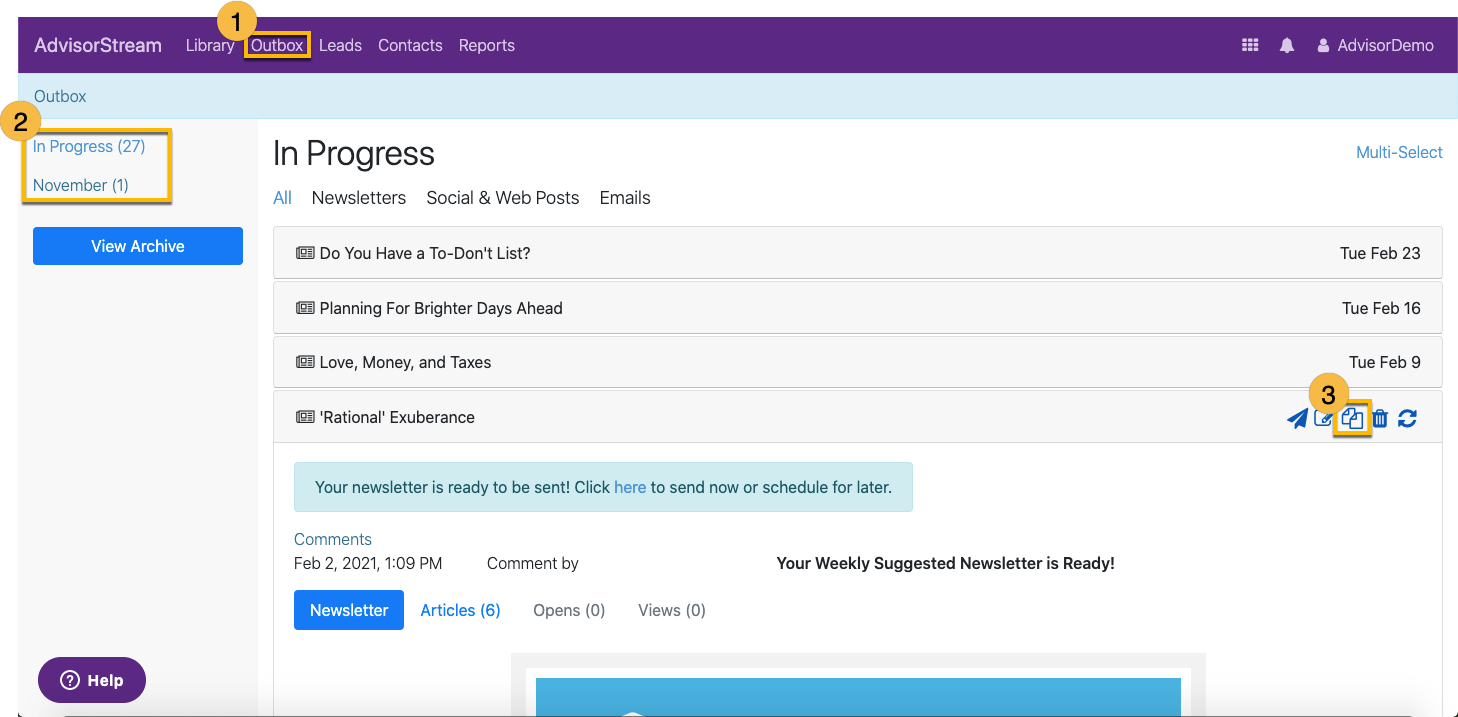Viewport: 1458px width, 717px height.
Task: Expand the Love, Money, and Taxes row
Action: [x=857, y=362]
